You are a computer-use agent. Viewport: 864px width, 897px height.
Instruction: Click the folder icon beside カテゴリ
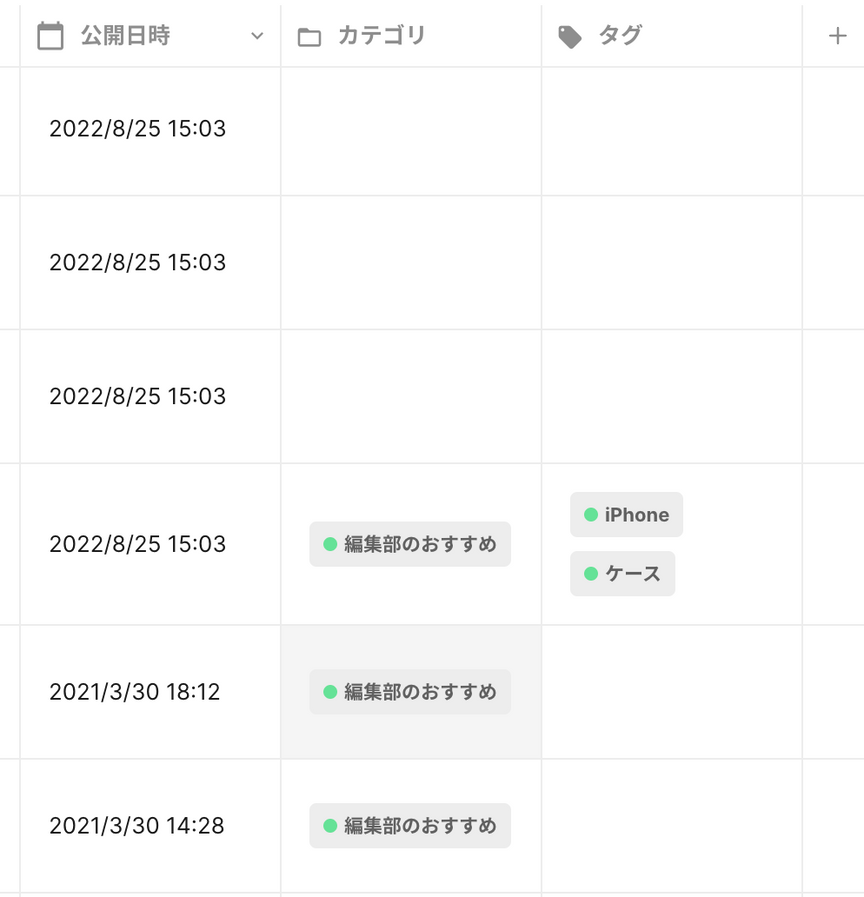click(309, 37)
